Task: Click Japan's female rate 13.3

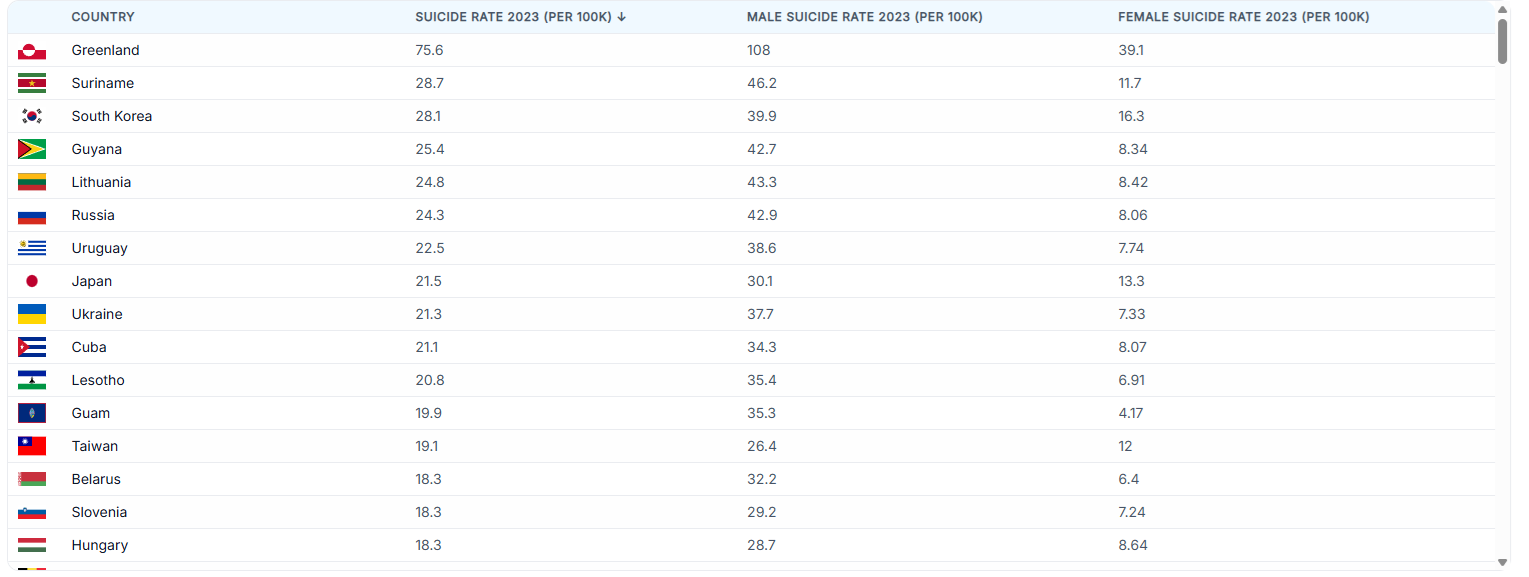Action: click(x=1131, y=281)
